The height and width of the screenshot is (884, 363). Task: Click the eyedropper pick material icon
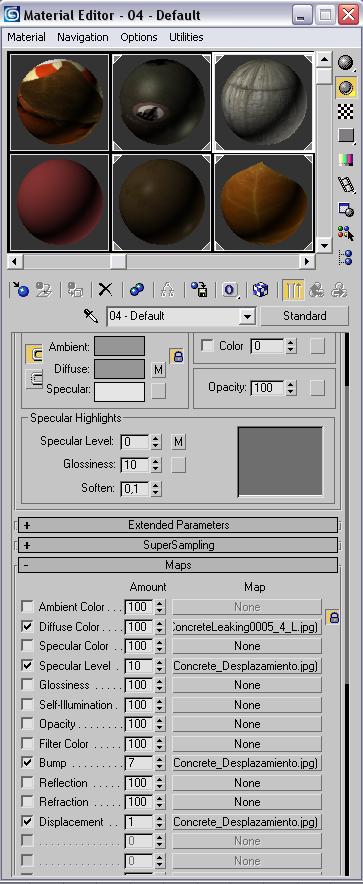(x=91, y=316)
